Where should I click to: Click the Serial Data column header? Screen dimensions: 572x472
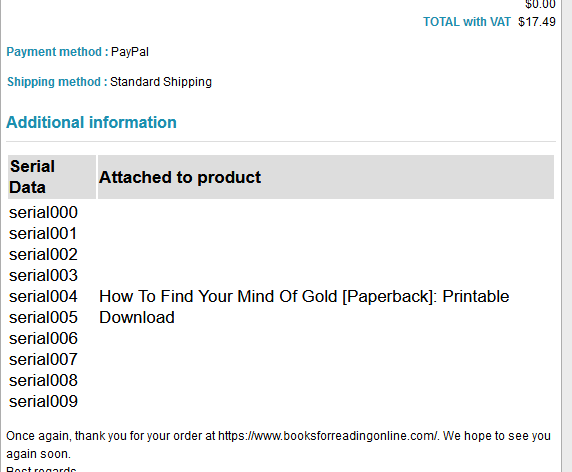[x=52, y=177]
